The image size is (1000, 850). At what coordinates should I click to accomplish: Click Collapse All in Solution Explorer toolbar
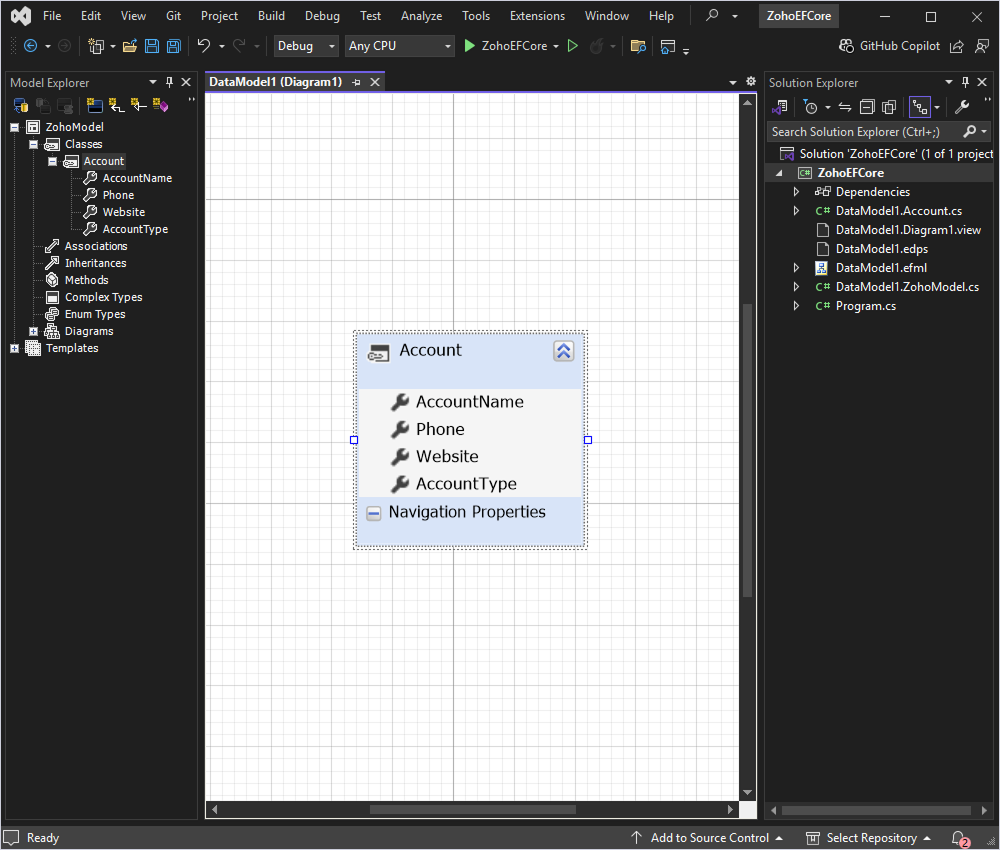point(866,107)
